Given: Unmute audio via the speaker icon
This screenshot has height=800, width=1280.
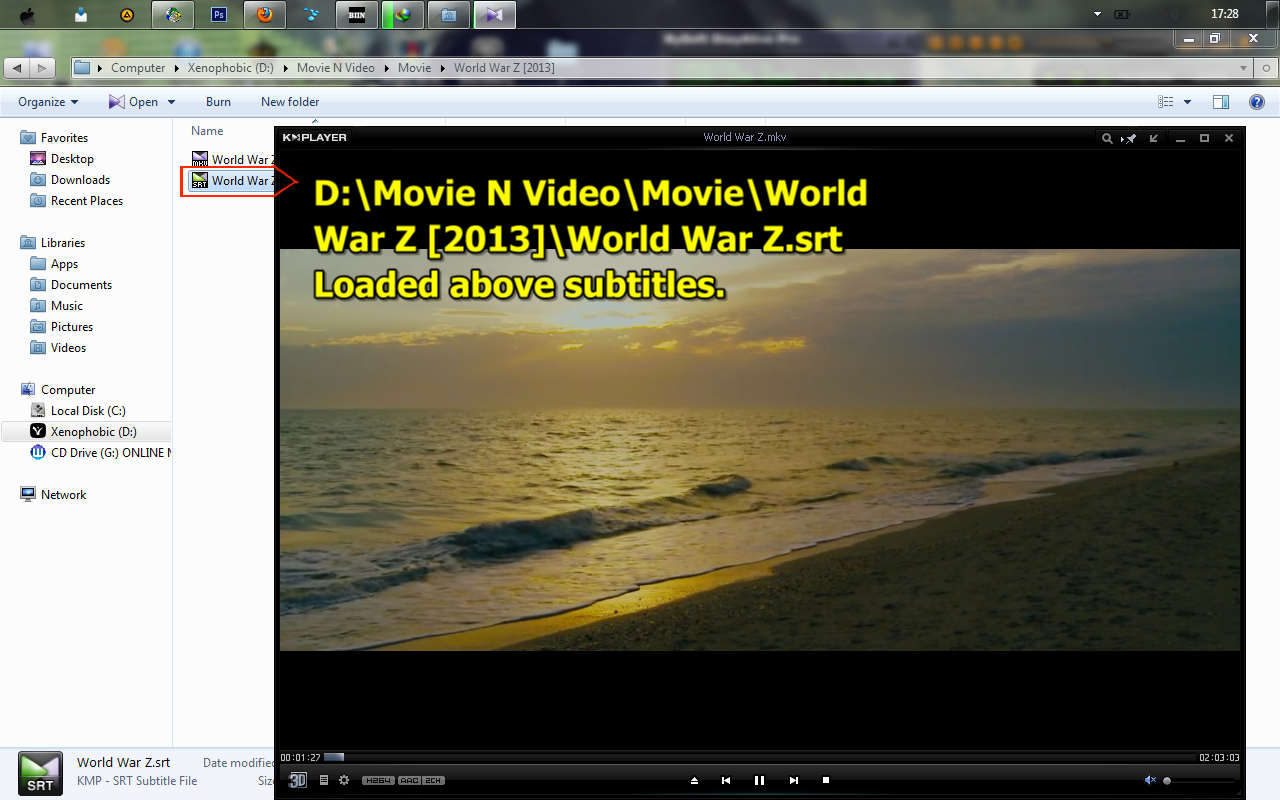Looking at the screenshot, I should point(1150,780).
